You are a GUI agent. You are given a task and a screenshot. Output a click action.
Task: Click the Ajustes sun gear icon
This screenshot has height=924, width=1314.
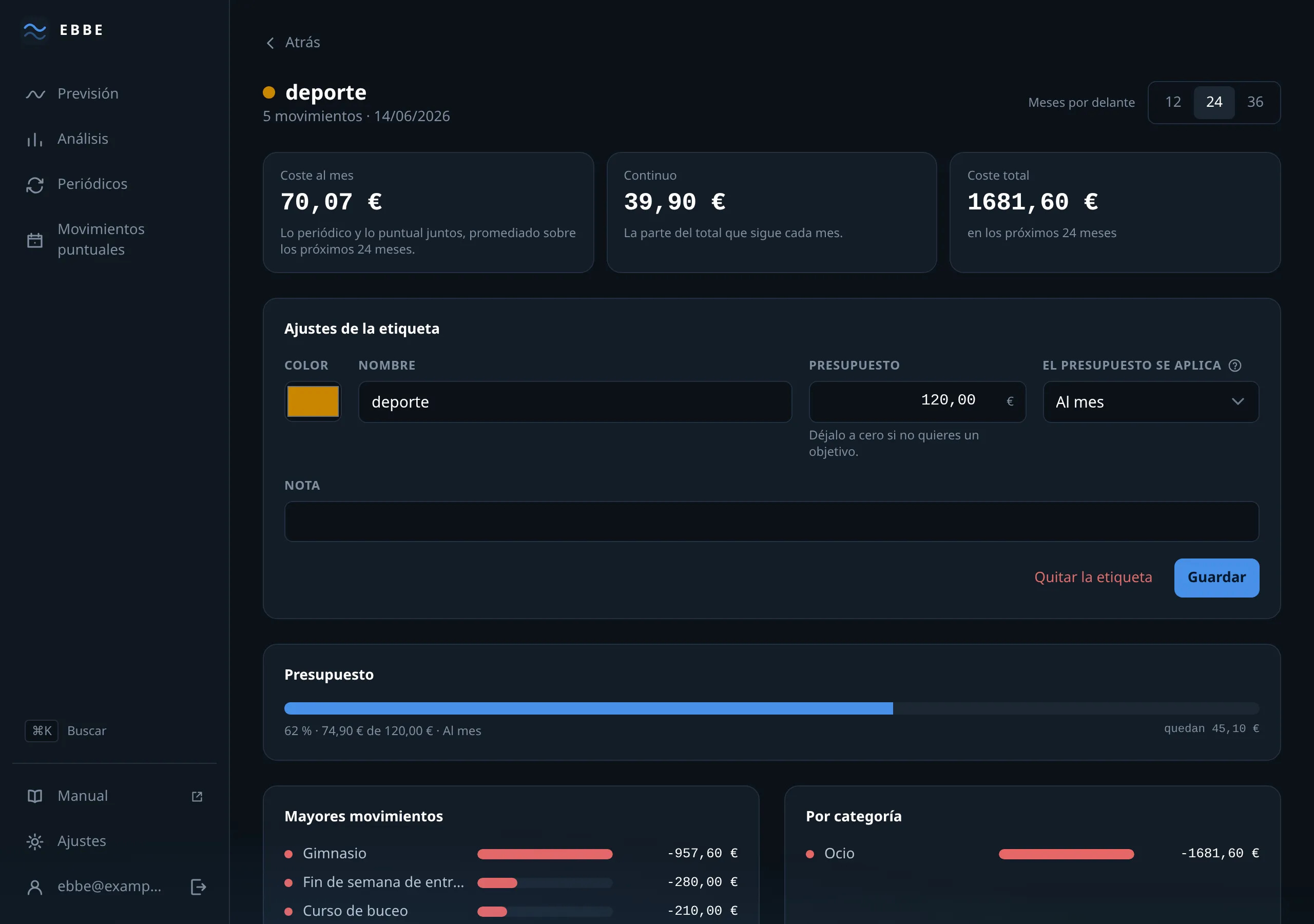tap(35, 841)
